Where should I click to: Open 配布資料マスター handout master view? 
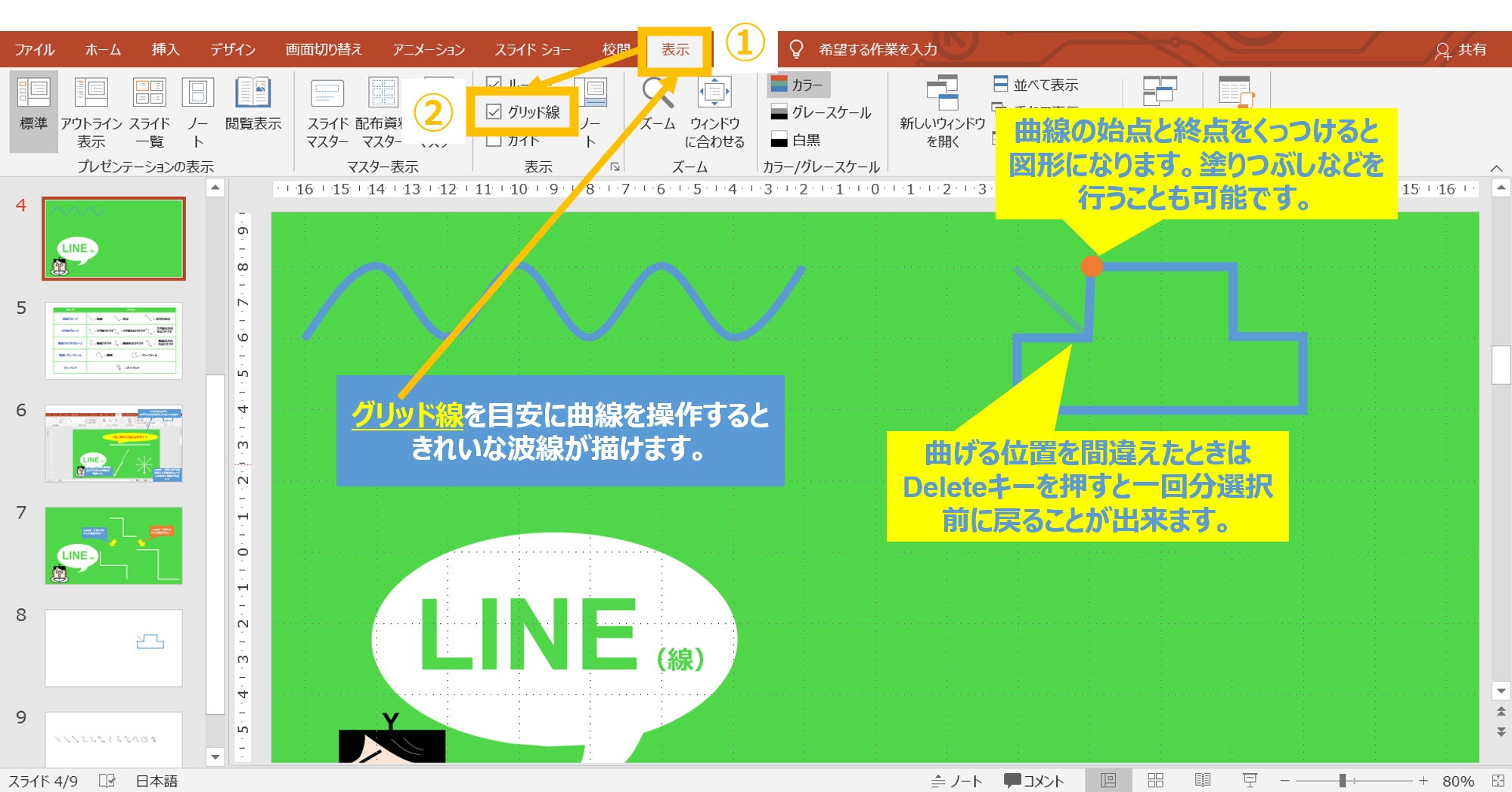(381, 111)
